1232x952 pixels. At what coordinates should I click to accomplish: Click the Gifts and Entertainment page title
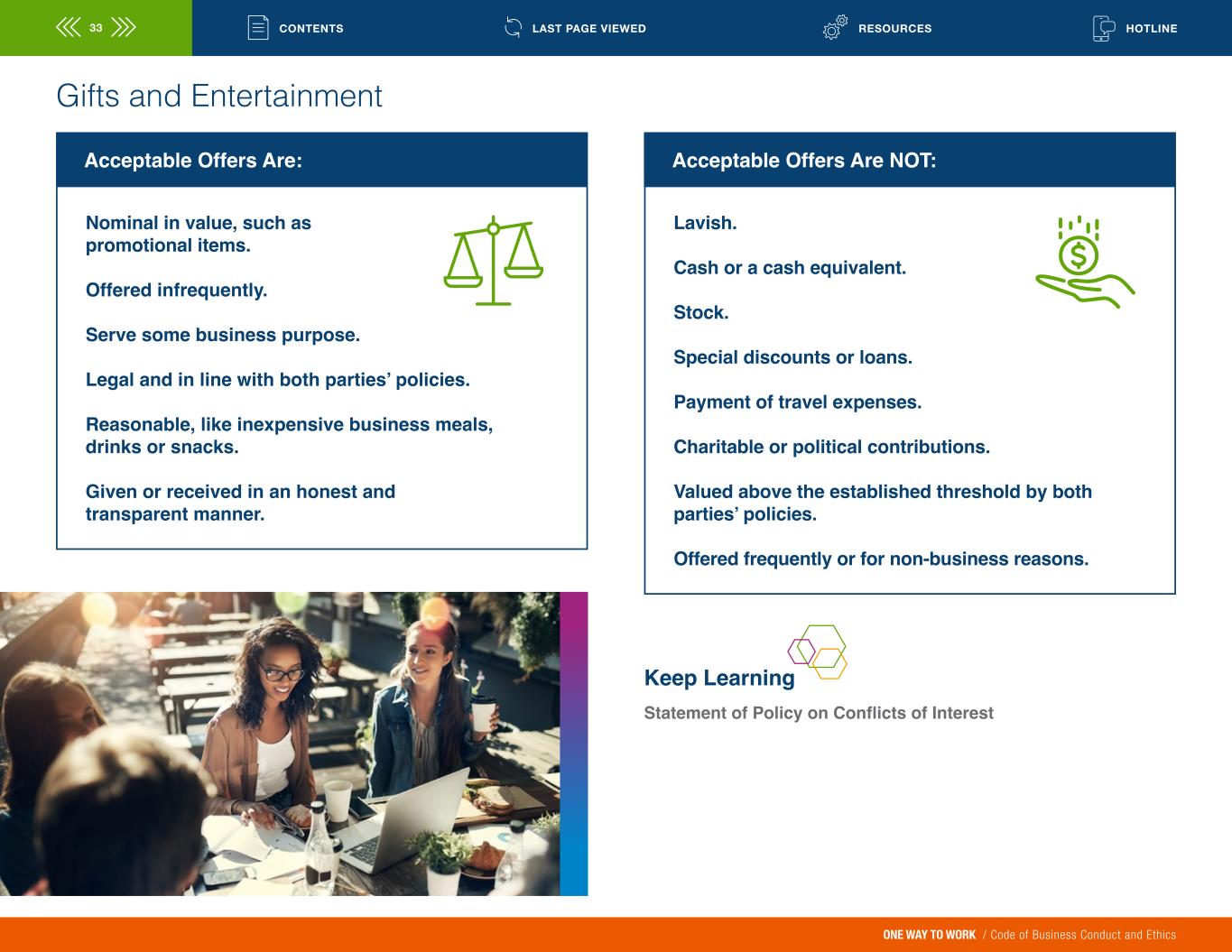[x=219, y=96]
